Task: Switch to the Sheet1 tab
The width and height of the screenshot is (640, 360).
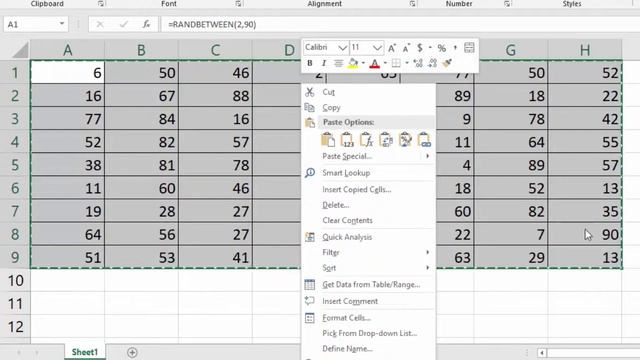Action: coord(85,352)
